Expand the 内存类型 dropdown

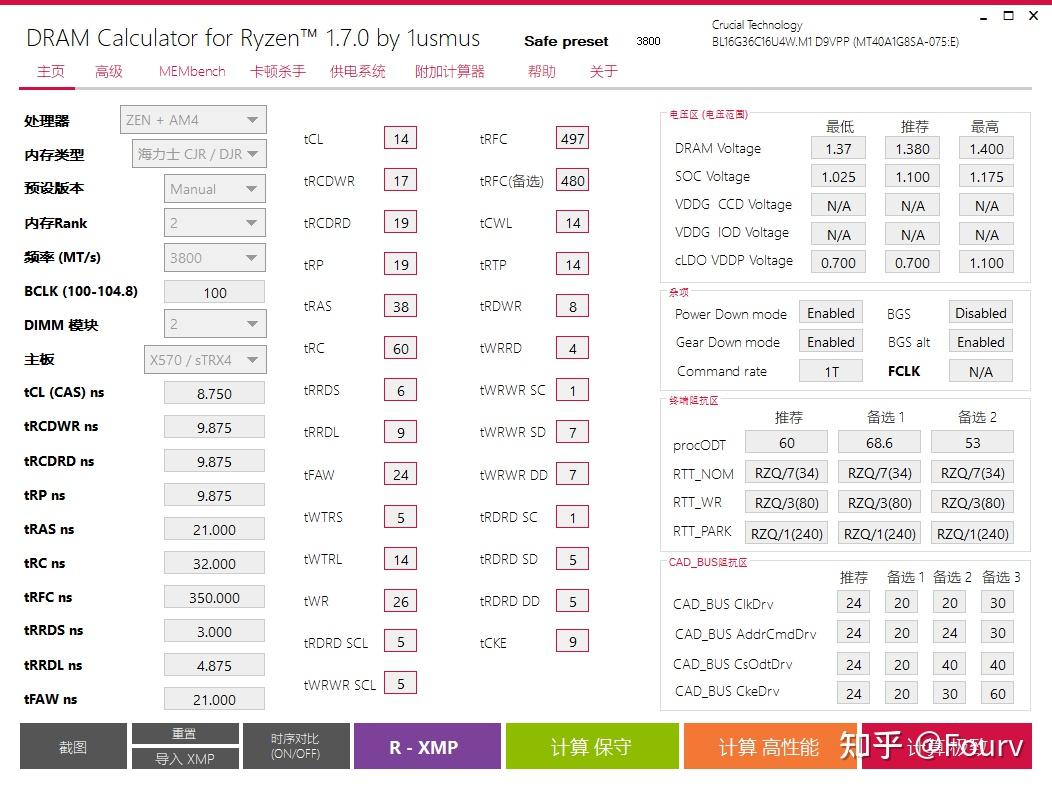tap(199, 154)
